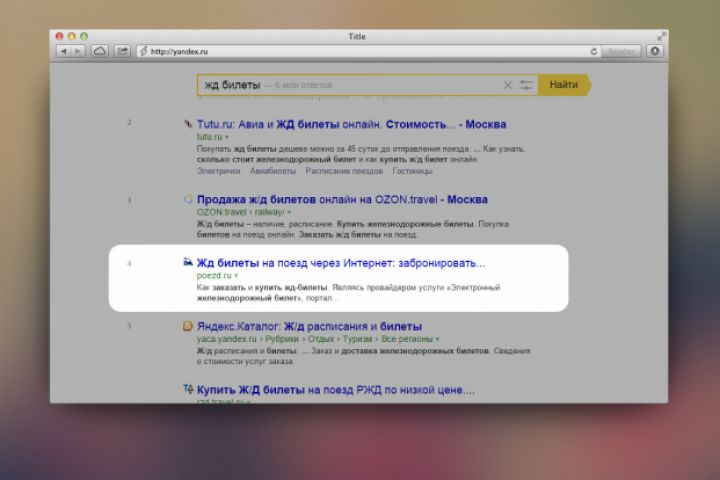Open Купить Ж/Д билеты на поезд РЖД result

click(x=336, y=390)
